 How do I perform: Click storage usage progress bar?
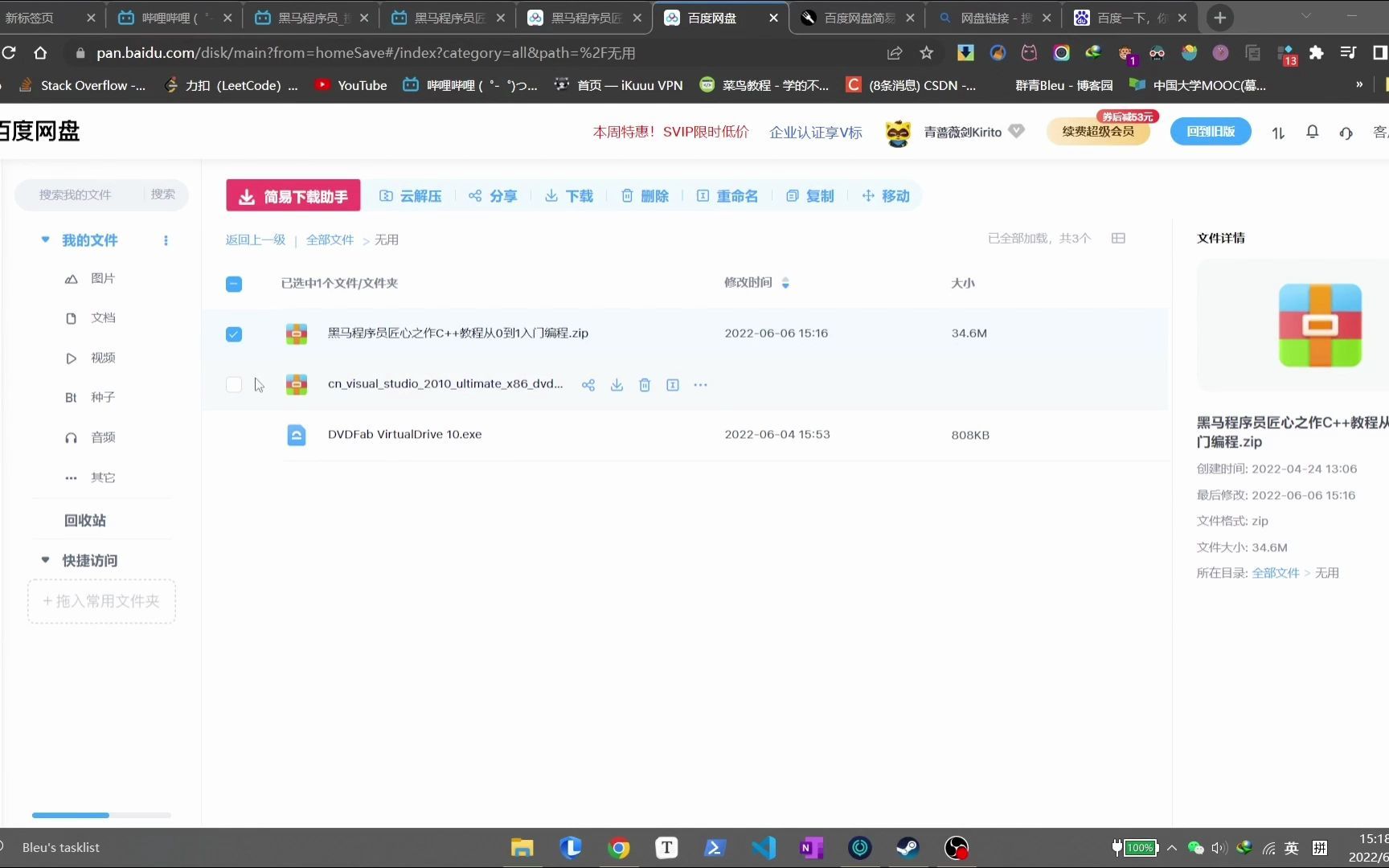(101, 815)
